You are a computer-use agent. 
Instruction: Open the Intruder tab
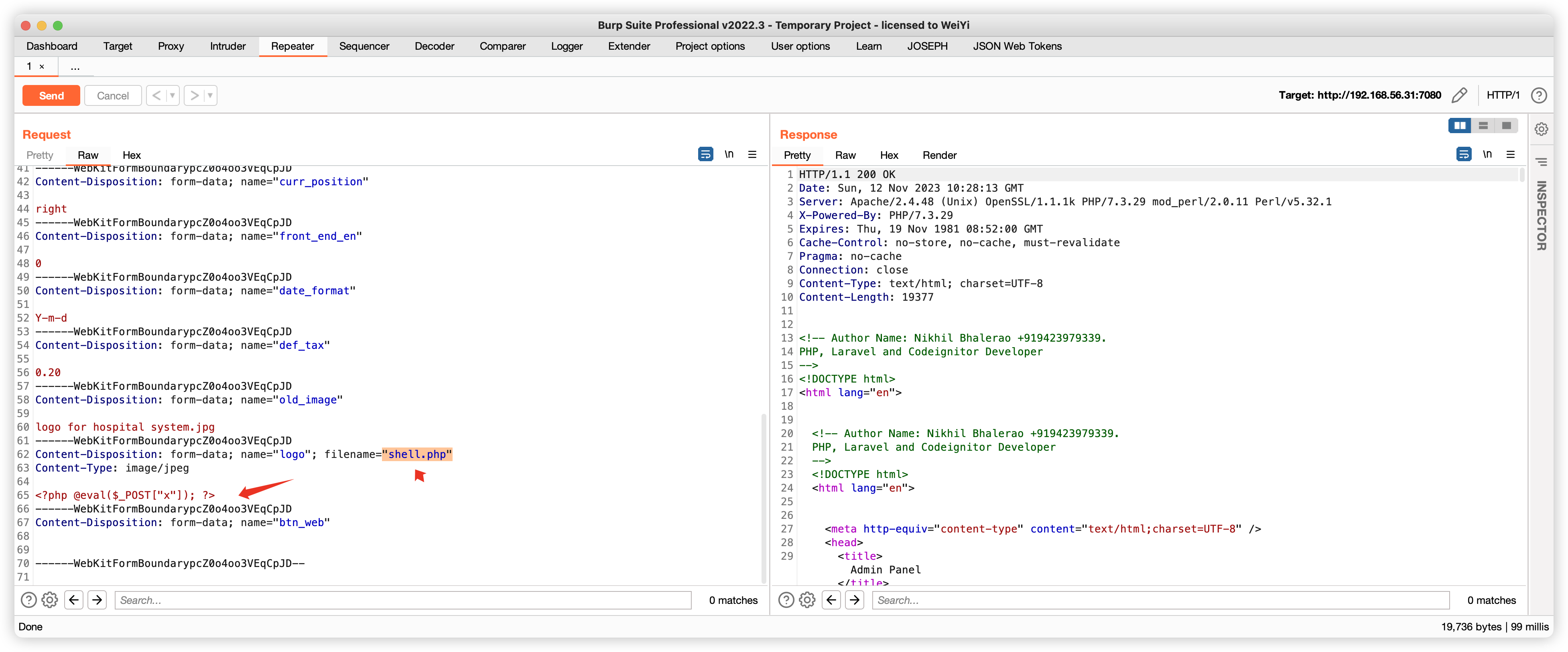227,46
